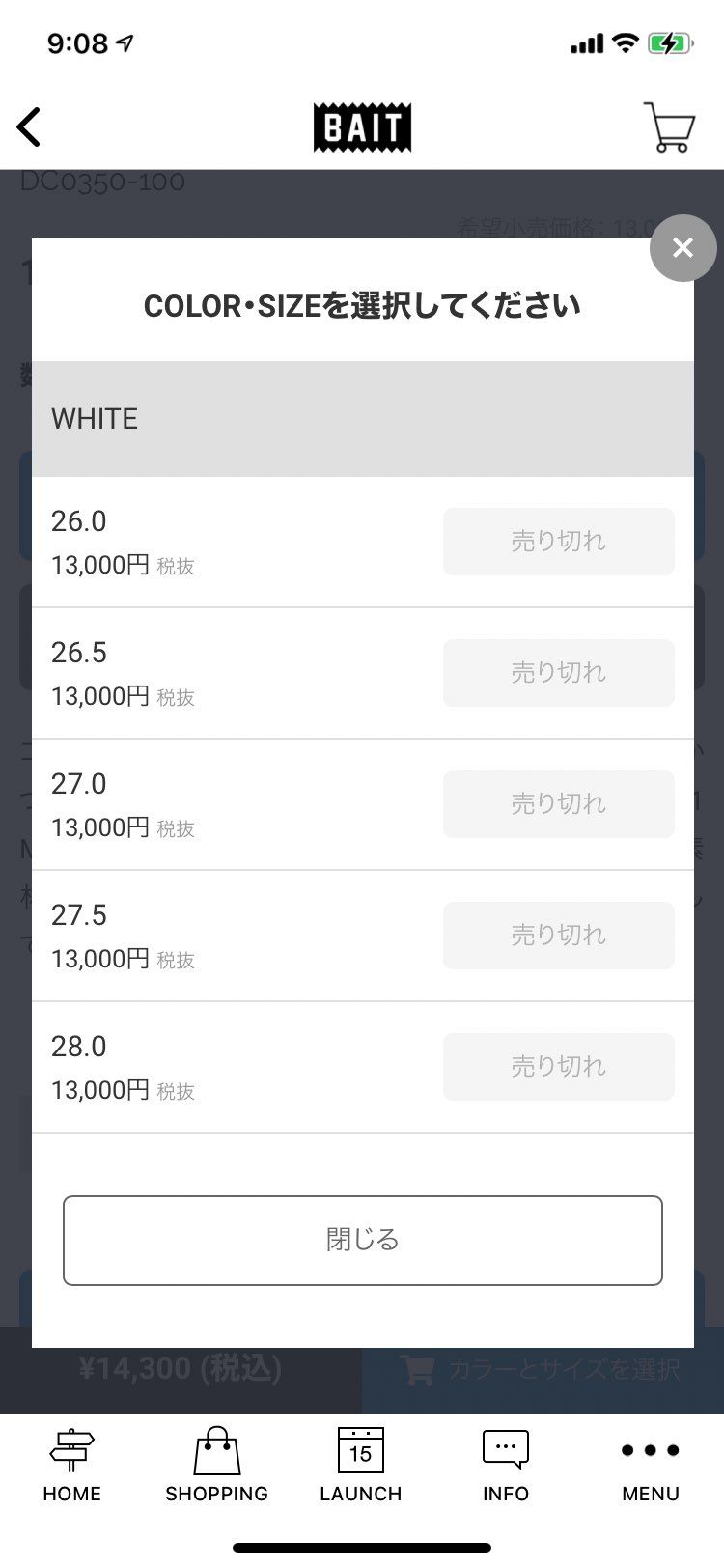
Task: Tap the BAIT logo
Action: (362, 127)
